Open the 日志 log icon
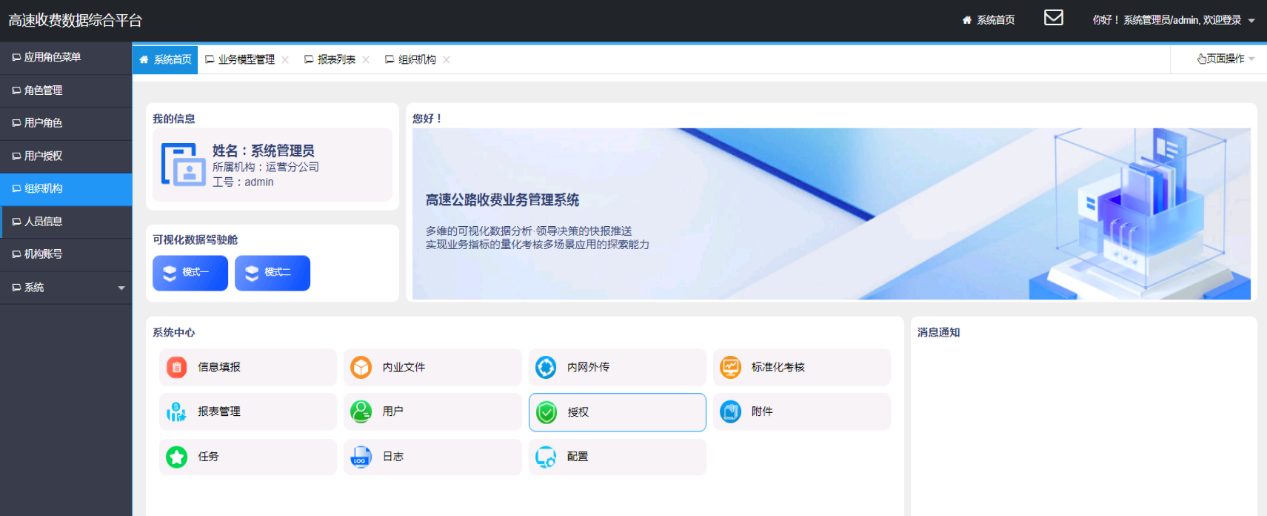Screen dimensions: 1267x516 (x=361, y=457)
